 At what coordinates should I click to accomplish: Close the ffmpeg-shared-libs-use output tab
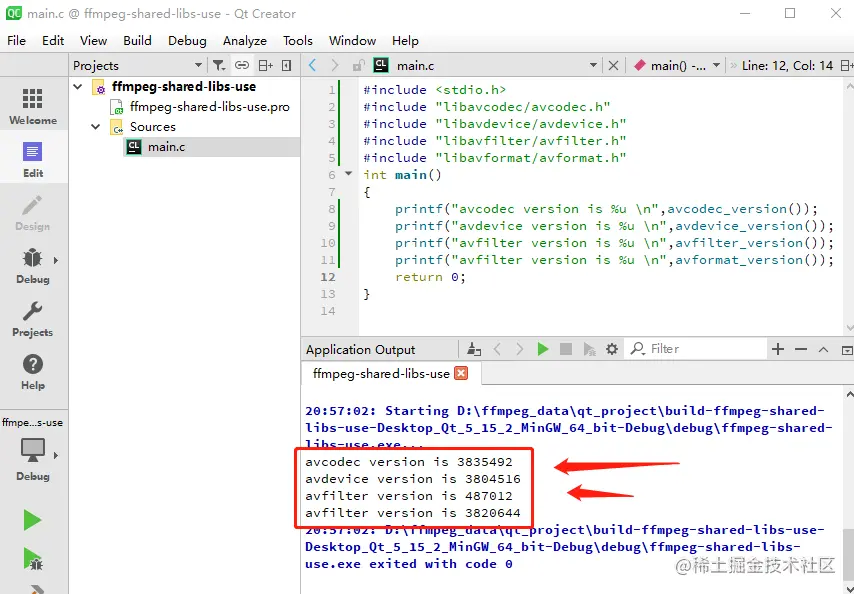(461, 373)
